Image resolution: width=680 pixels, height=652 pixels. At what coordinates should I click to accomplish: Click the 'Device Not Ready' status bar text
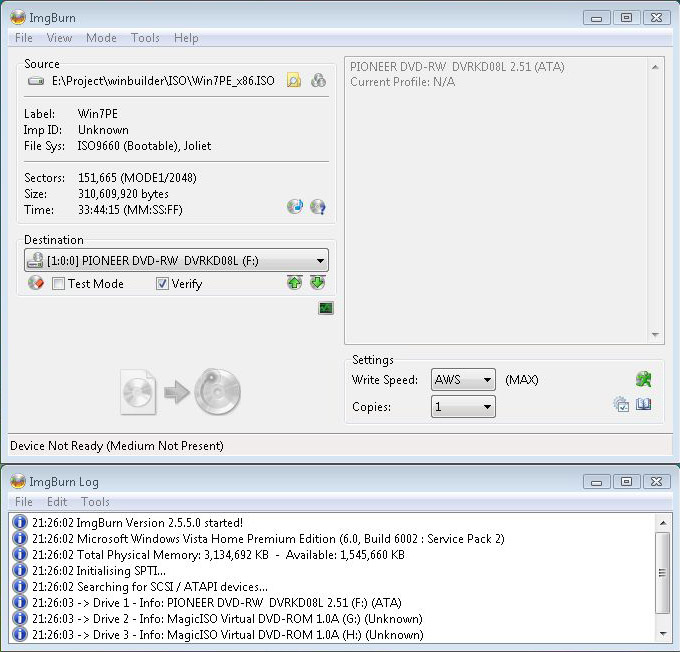117,446
